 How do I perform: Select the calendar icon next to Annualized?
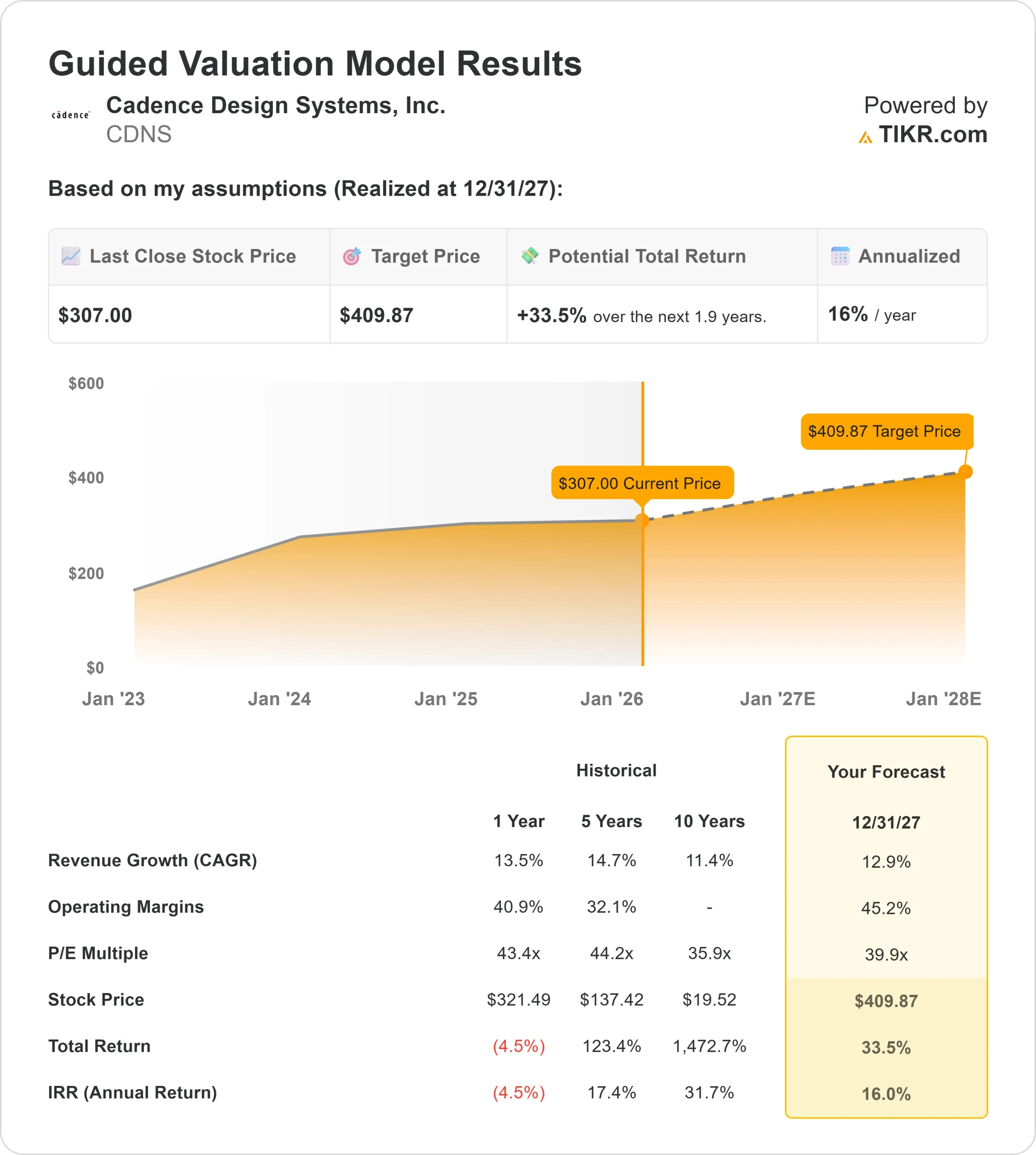pyautogui.click(x=840, y=257)
